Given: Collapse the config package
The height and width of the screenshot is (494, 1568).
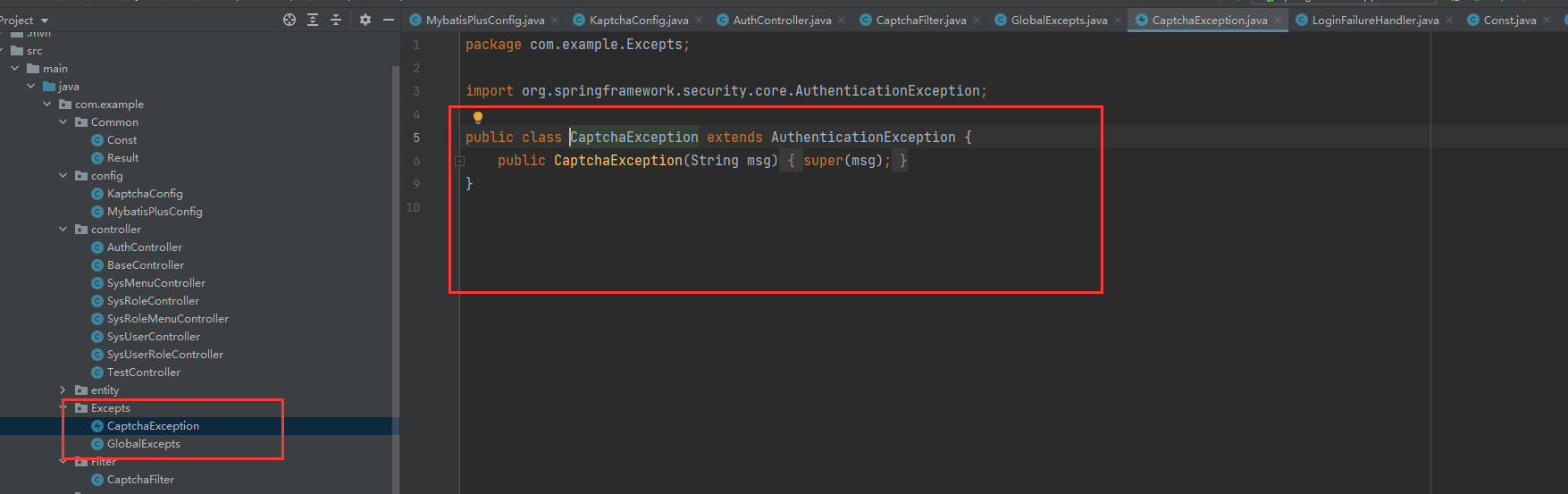Looking at the screenshot, I should coord(63,176).
